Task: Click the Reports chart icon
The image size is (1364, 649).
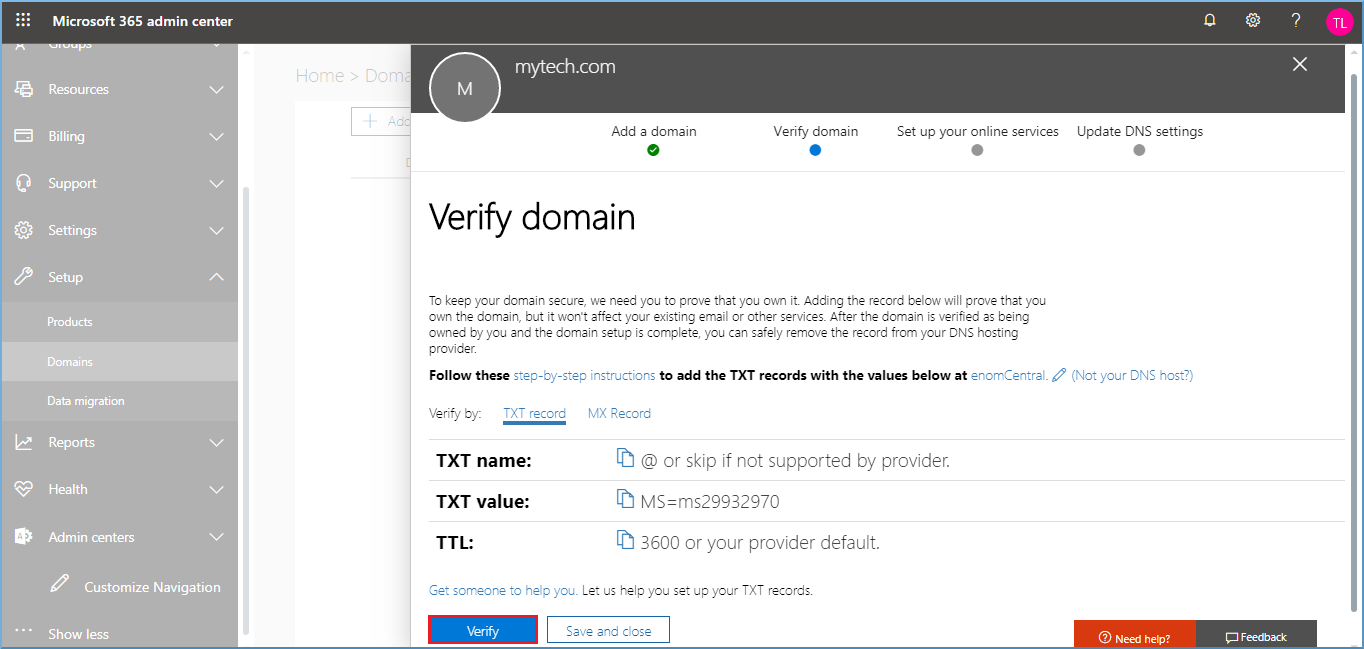Action: 24,442
